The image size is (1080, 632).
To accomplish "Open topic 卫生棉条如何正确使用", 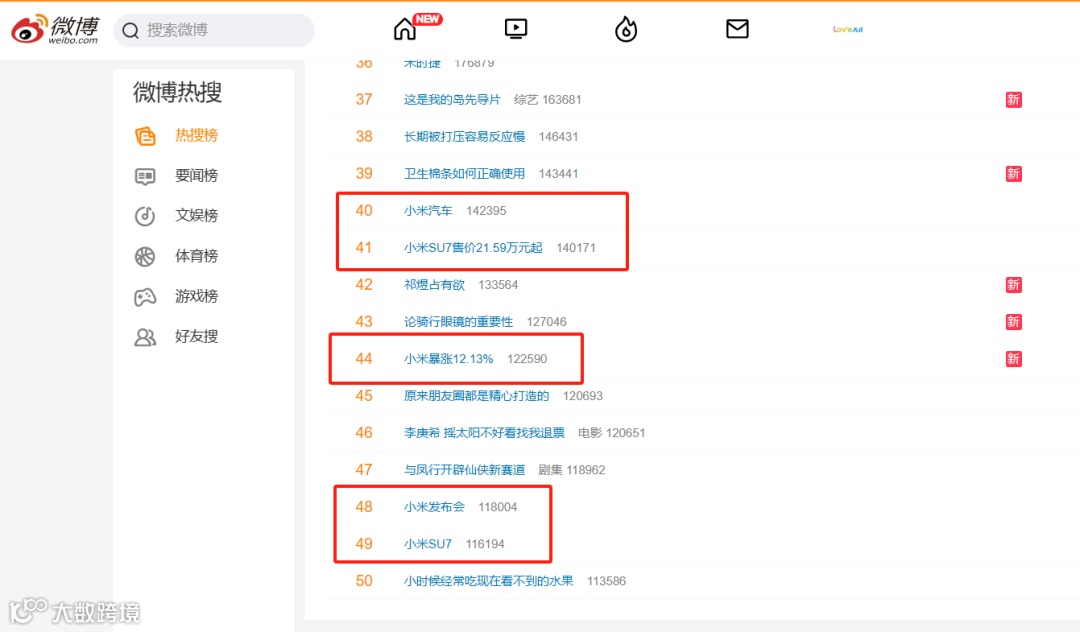I will (464, 173).
